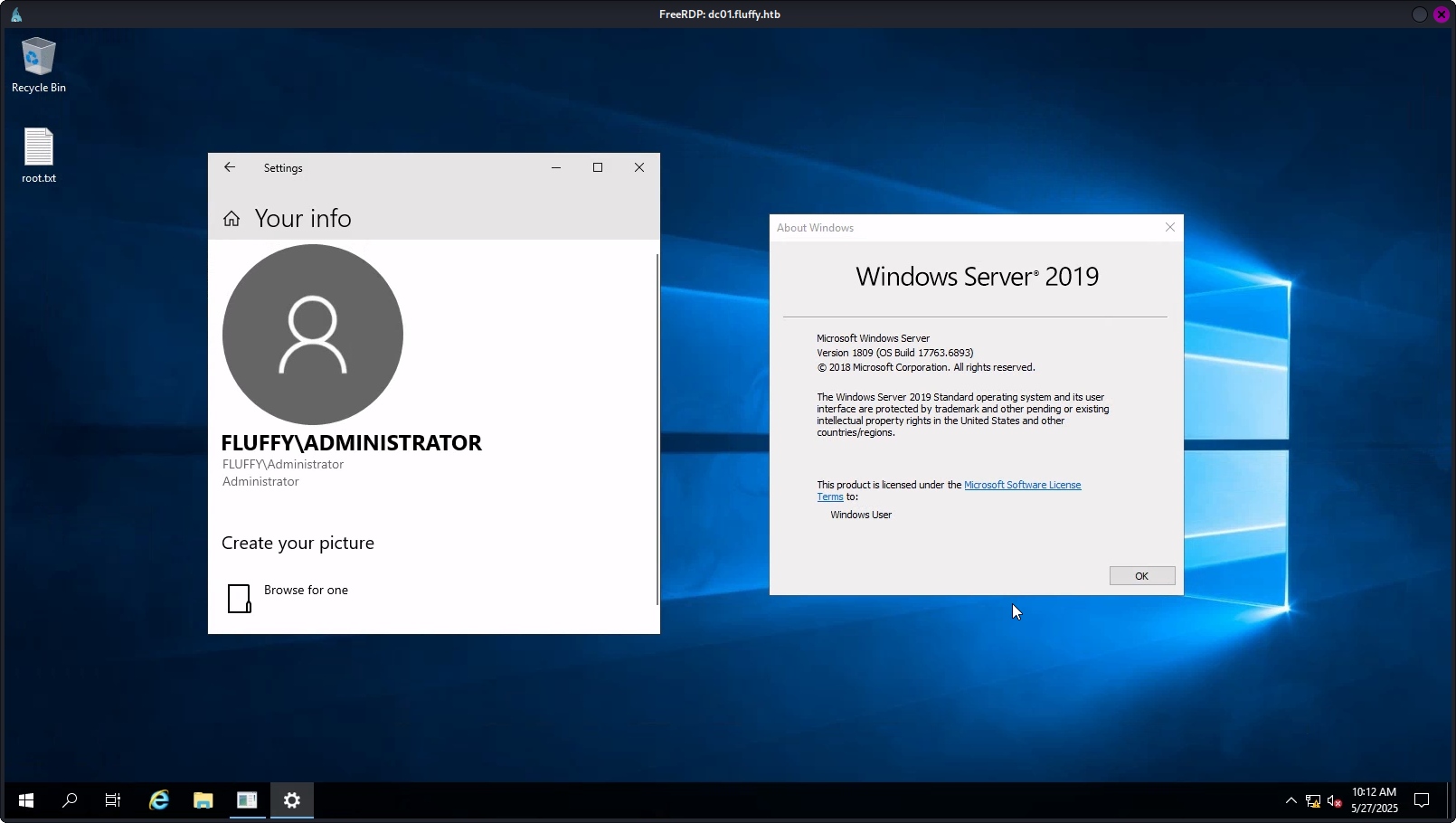
Task: Select the root.txt file on desktop
Action: 38,156
